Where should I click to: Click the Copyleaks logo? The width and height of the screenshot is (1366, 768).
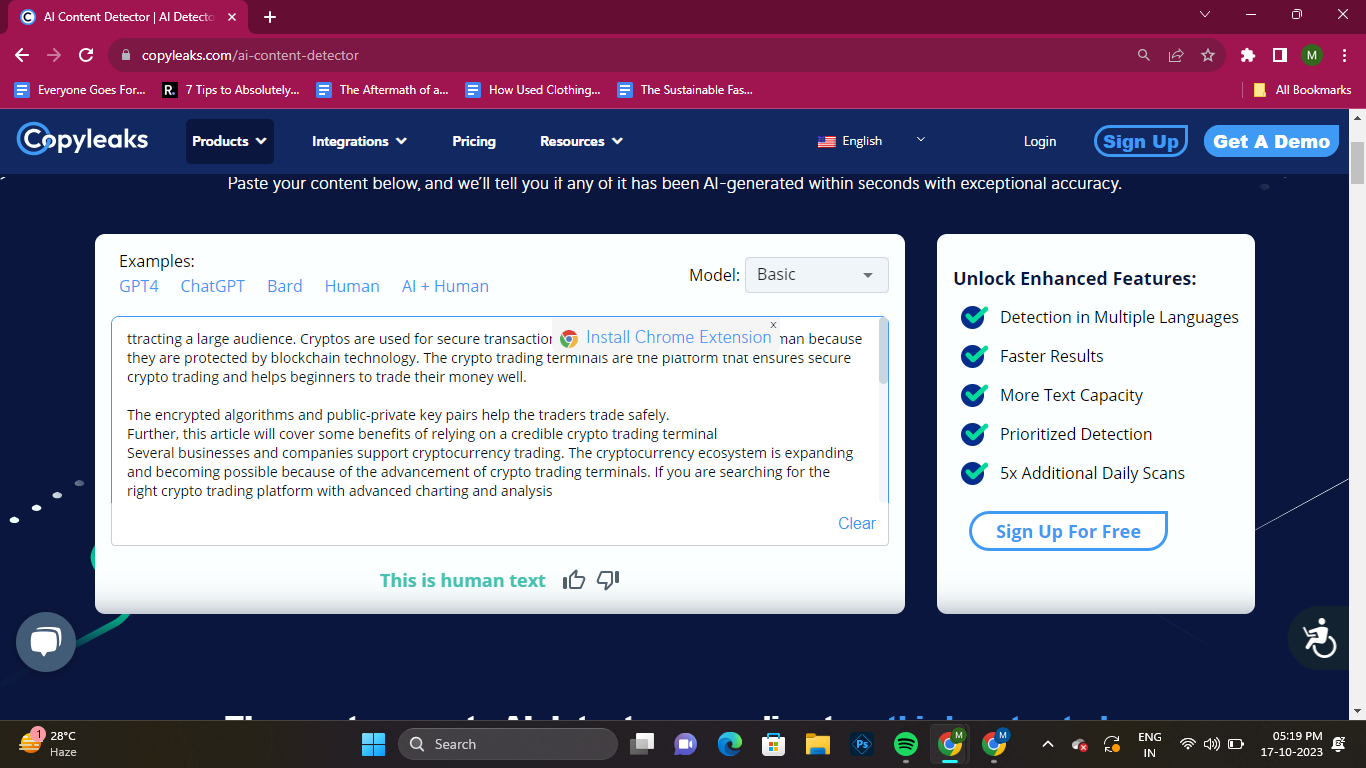coord(82,140)
